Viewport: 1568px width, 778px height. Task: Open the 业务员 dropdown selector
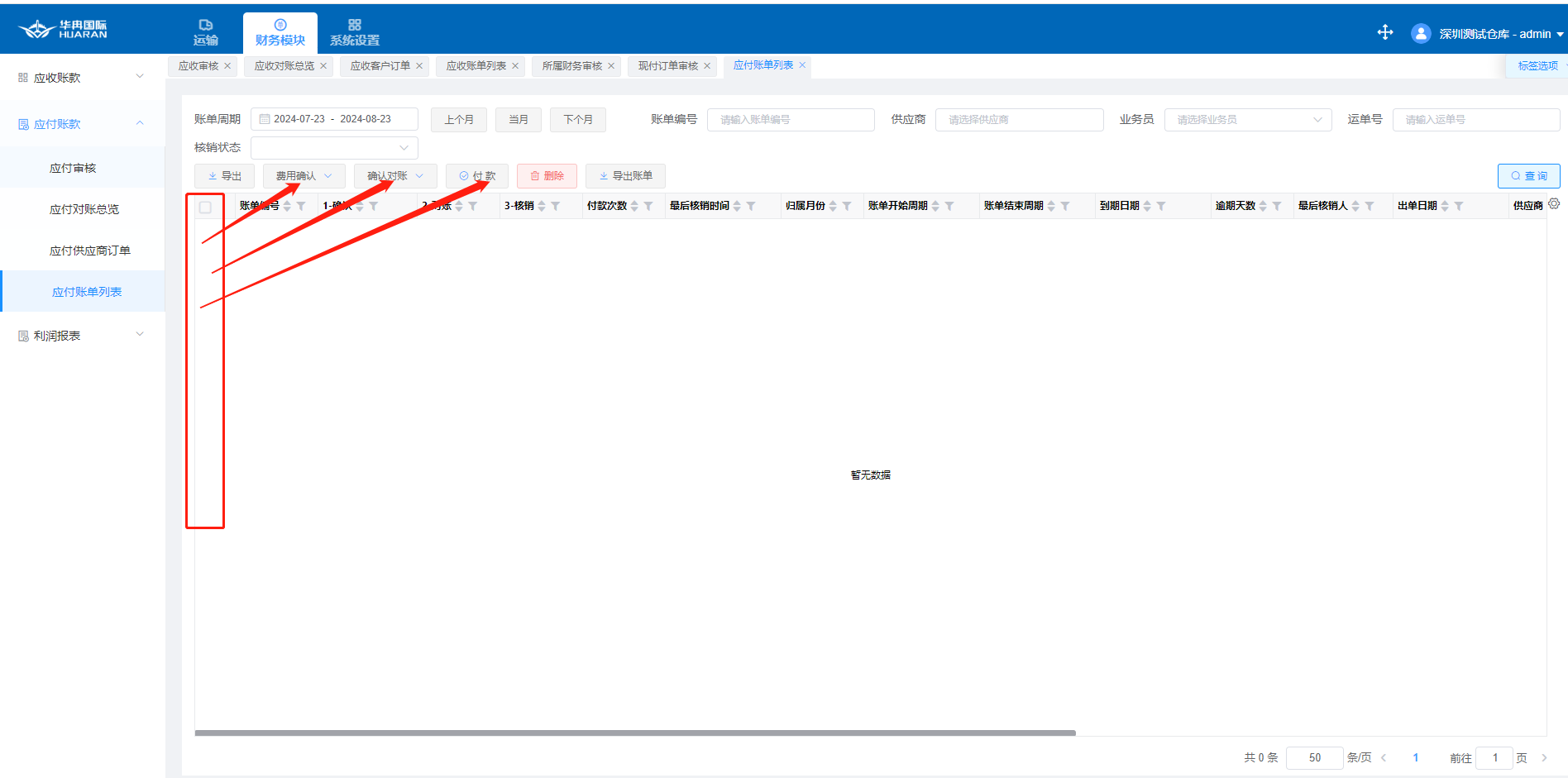pos(1247,120)
